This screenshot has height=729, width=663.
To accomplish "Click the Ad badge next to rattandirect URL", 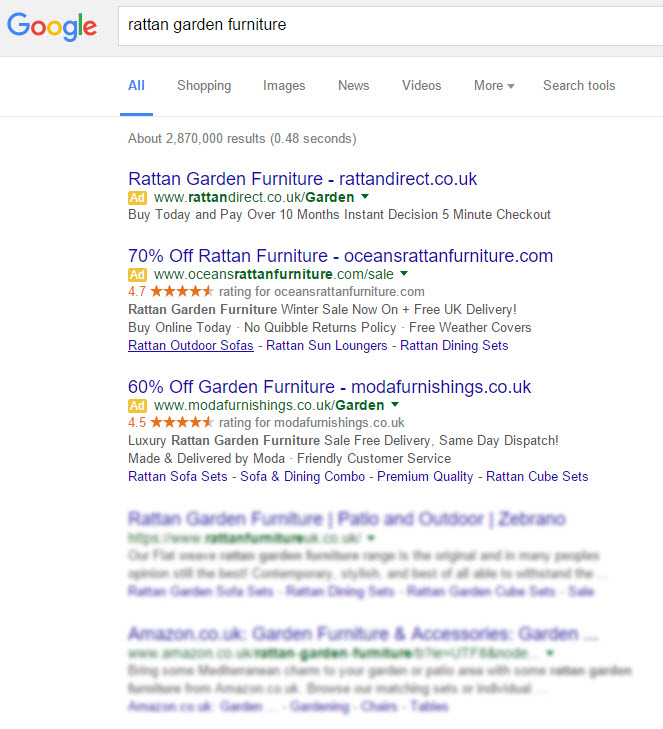I will click(137, 198).
